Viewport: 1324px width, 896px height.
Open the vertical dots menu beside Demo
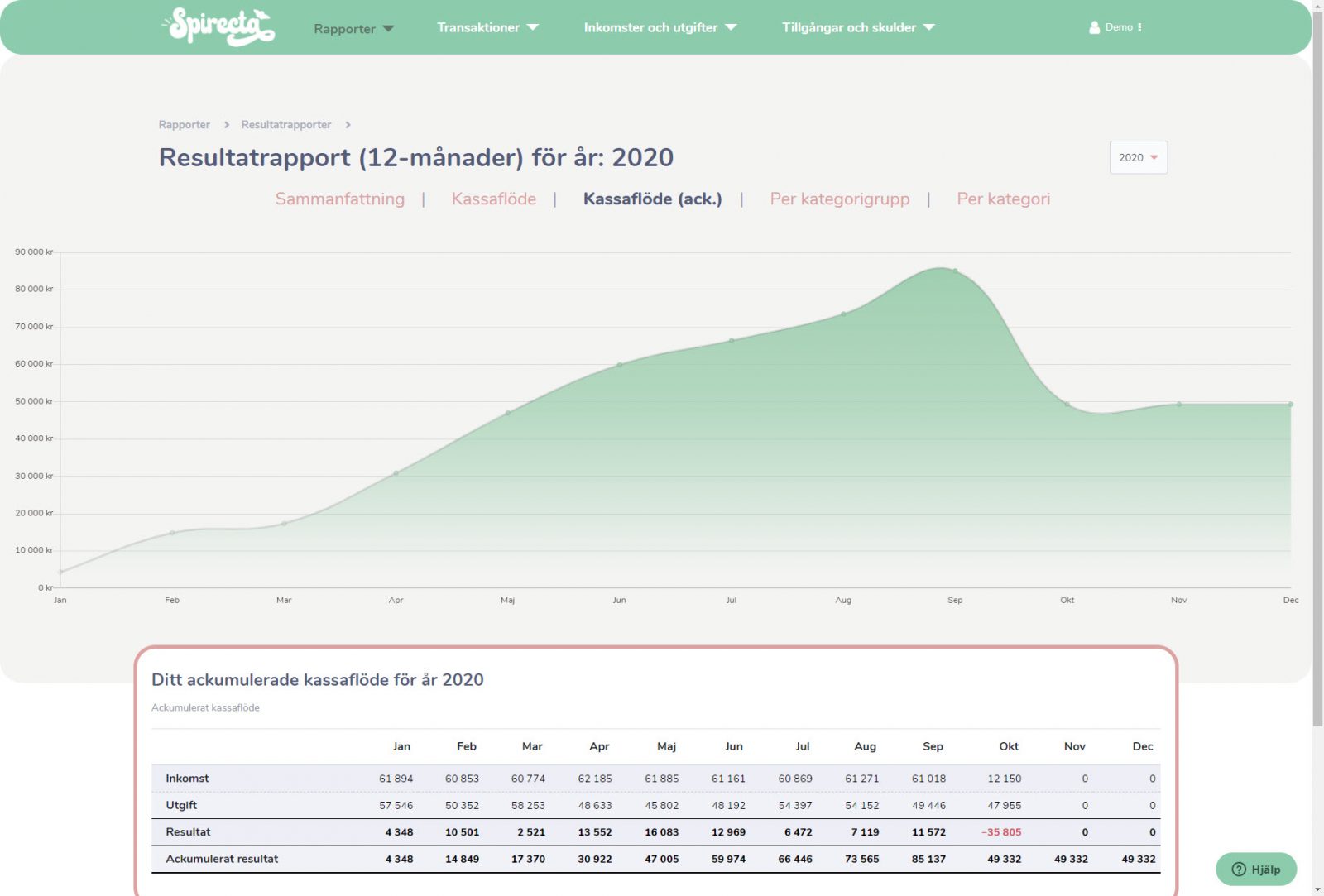tap(1141, 26)
